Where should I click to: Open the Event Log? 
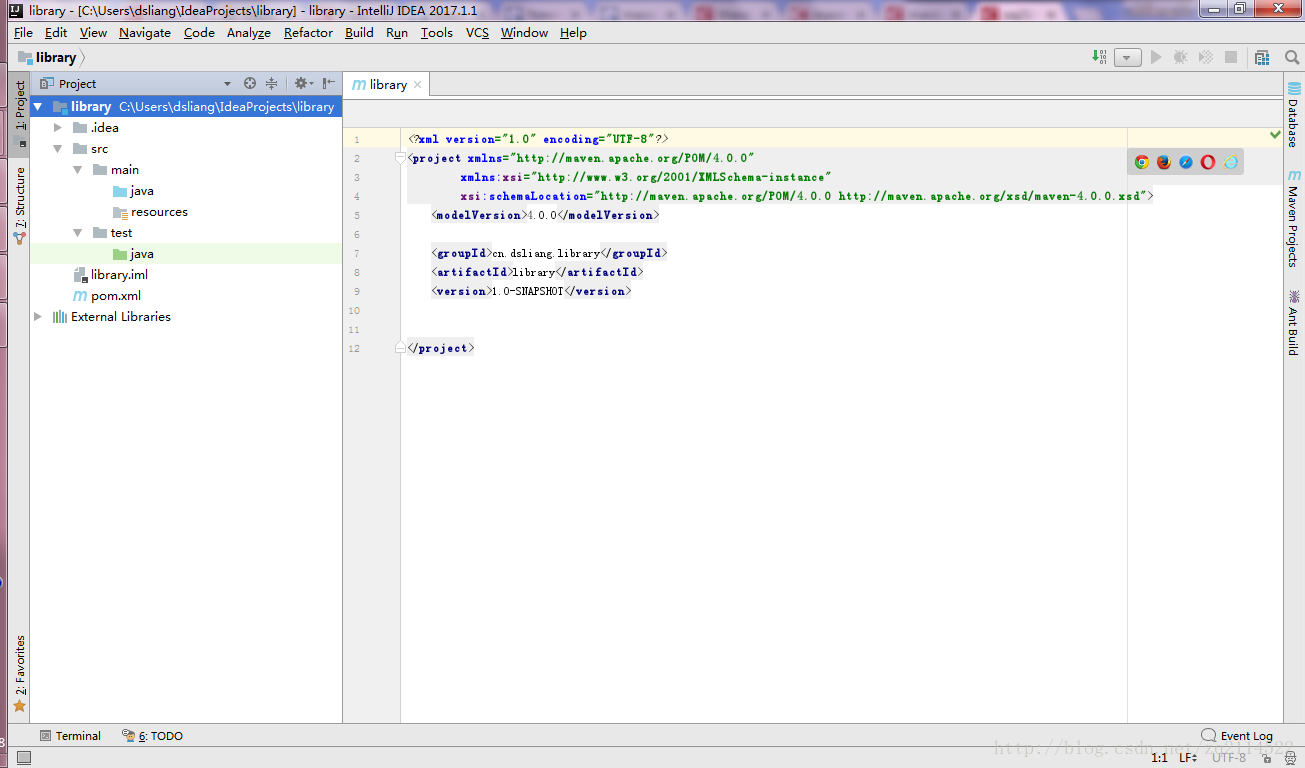click(1237, 736)
